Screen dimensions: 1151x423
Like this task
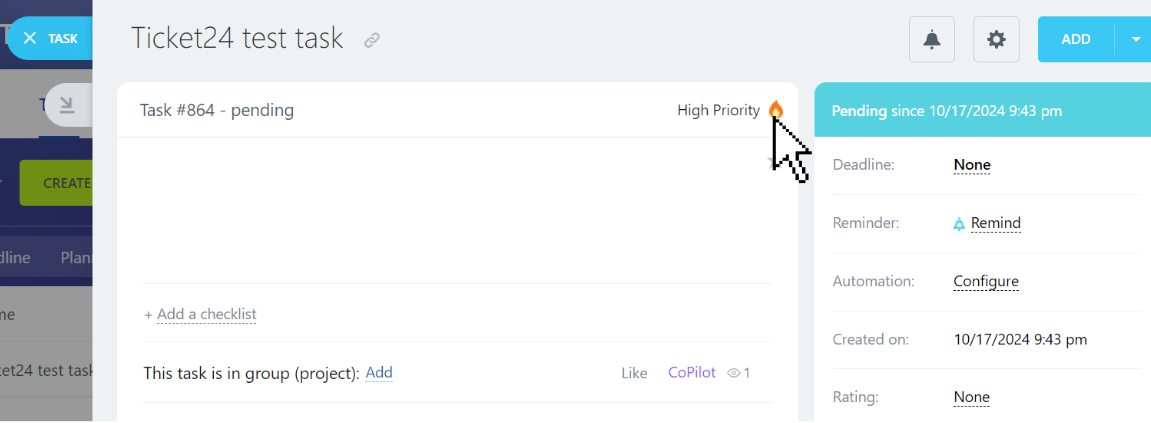(634, 373)
